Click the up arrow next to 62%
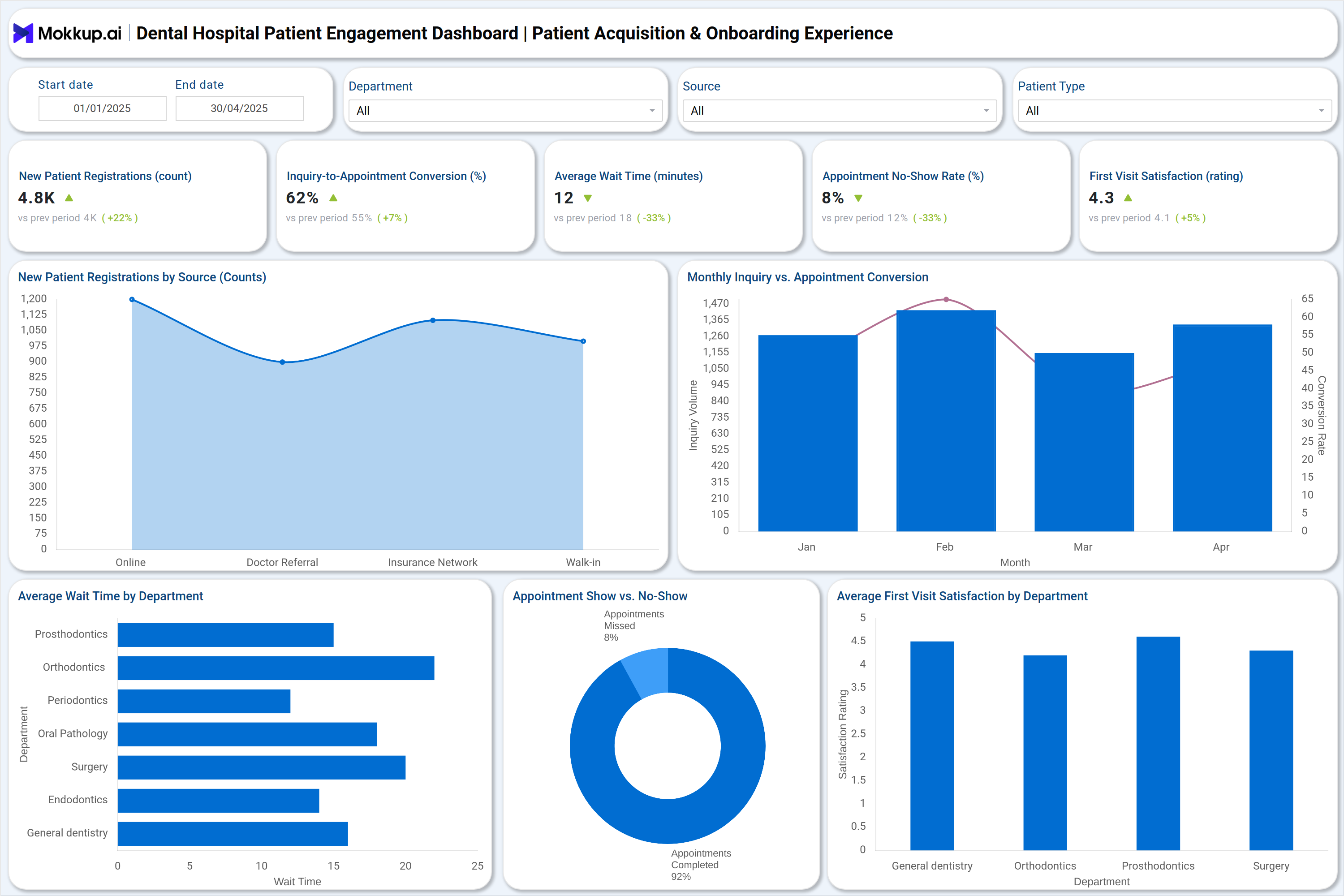Screen dimensions: 1344x896 [x=334, y=198]
